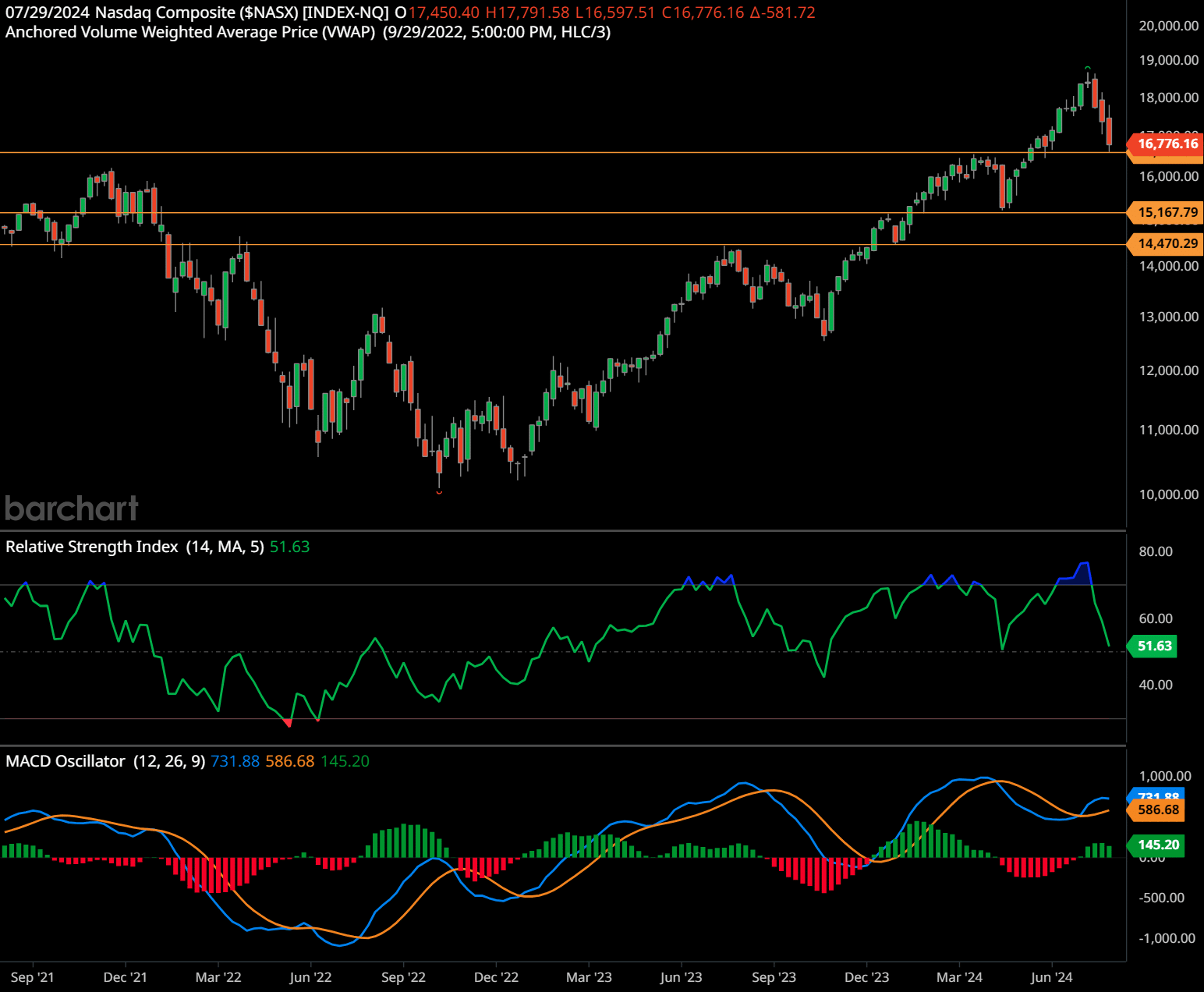Screen dimensions: 1204x992
Task: Click the RSI 80.00 axis label
Action: tap(1155, 551)
